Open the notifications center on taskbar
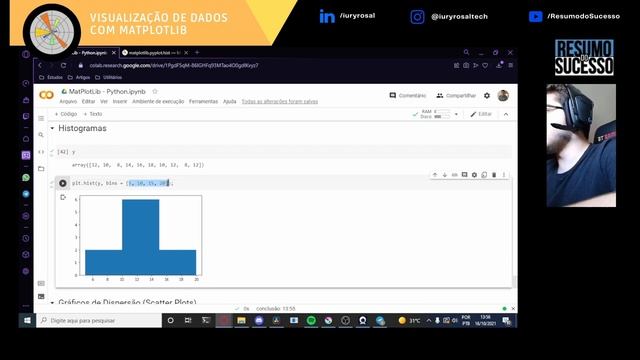Viewport: 640px width, 360px height. tap(507, 320)
